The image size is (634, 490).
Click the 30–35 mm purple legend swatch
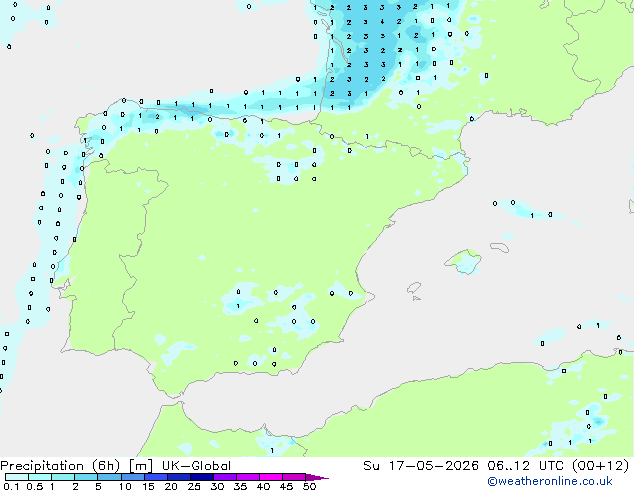point(225,477)
